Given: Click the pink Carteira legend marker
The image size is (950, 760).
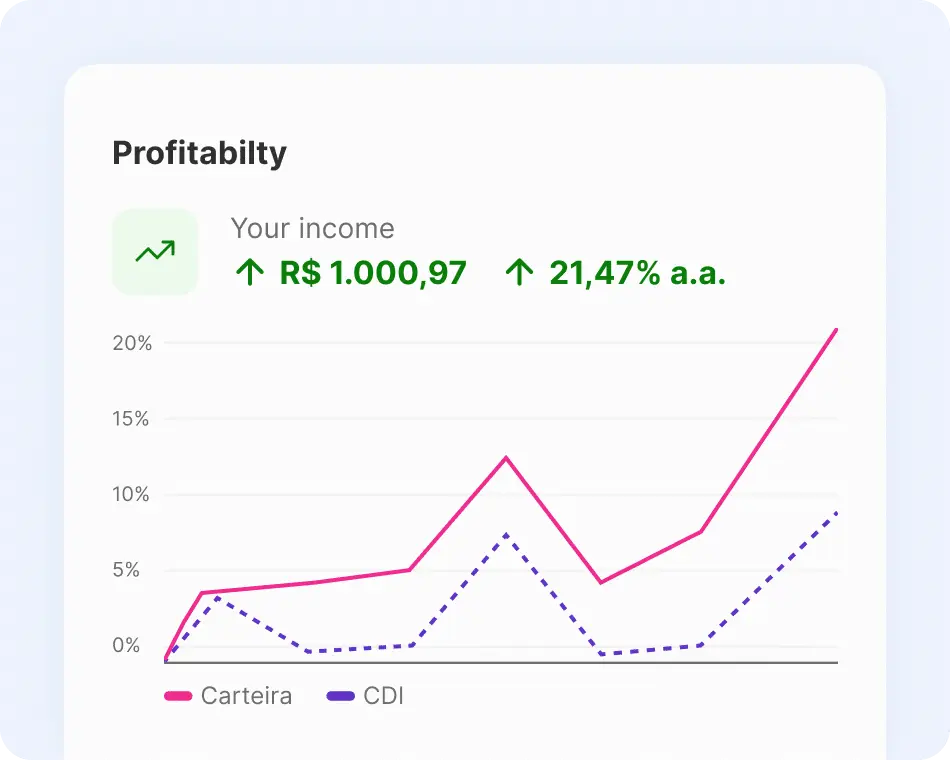Looking at the screenshot, I should [x=178, y=696].
